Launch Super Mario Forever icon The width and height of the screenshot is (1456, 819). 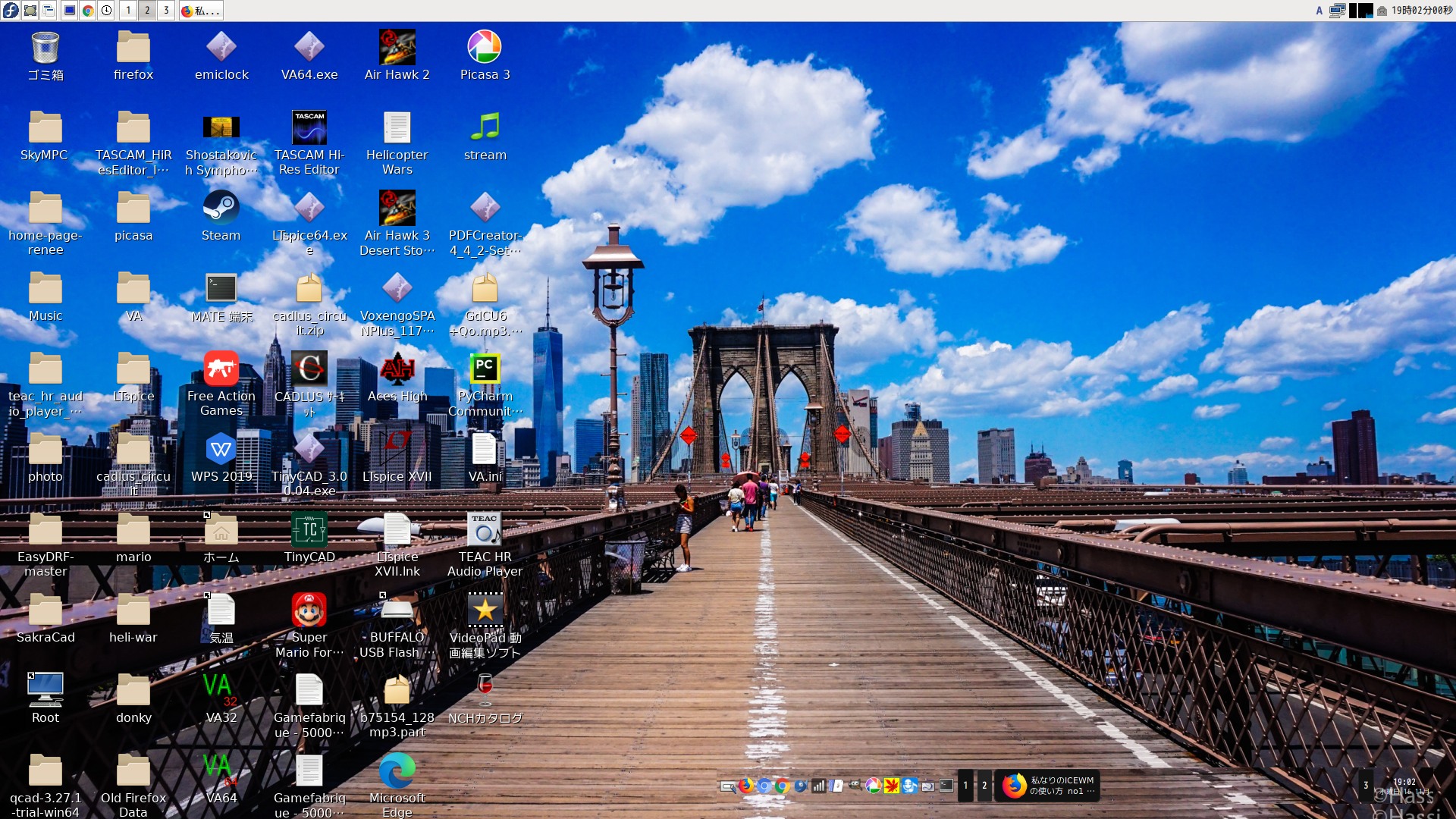pyautogui.click(x=309, y=610)
